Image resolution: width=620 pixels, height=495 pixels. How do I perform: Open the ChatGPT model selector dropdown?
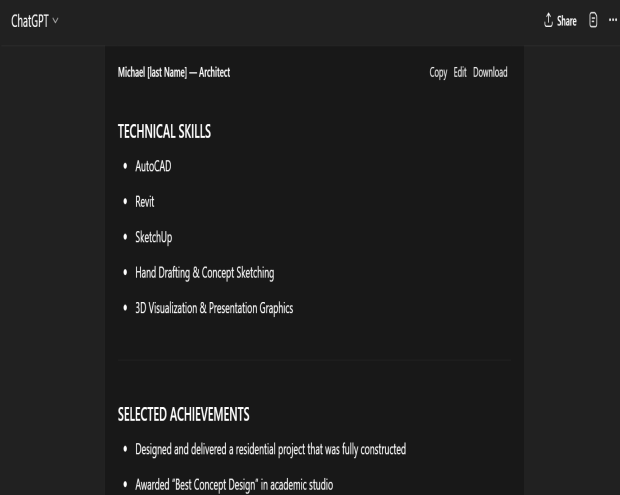coord(34,21)
